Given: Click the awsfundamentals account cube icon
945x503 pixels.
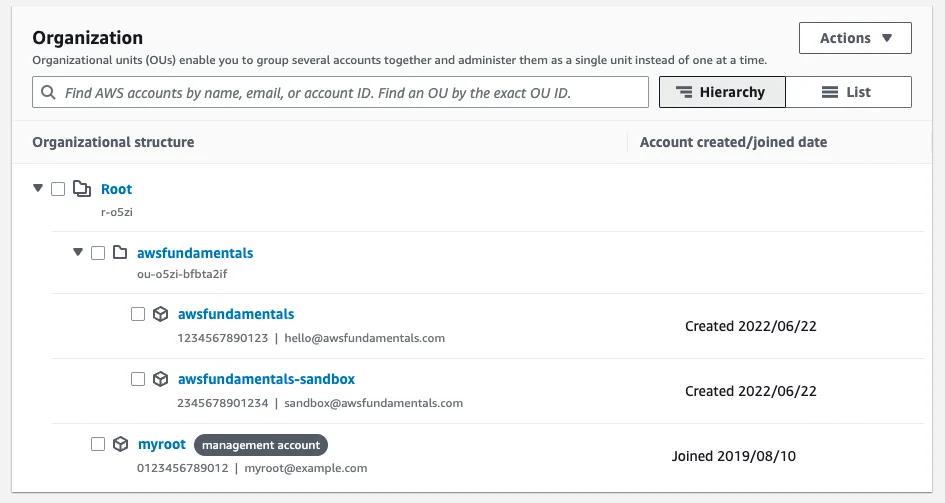Looking at the screenshot, I should (x=161, y=314).
